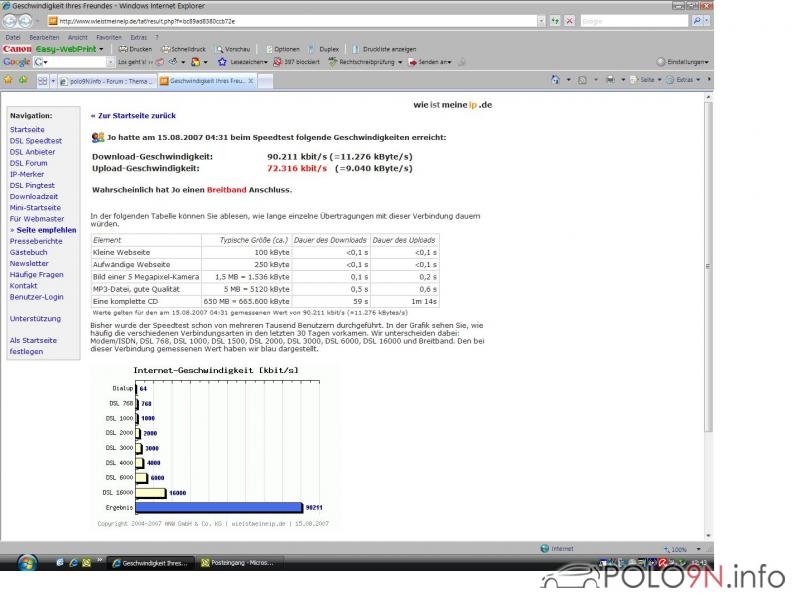Click the Print icon in command bar
The image size is (800, 600).
click(610, 80)
